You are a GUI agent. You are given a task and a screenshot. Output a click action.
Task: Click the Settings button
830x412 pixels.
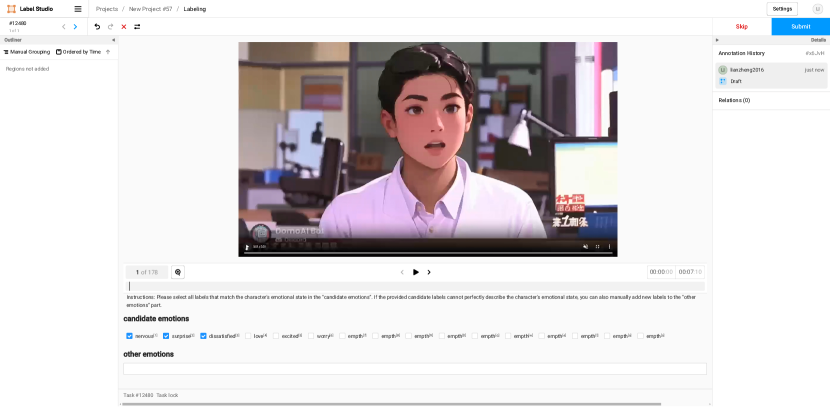pyautogui.click(x=782, y=9)
